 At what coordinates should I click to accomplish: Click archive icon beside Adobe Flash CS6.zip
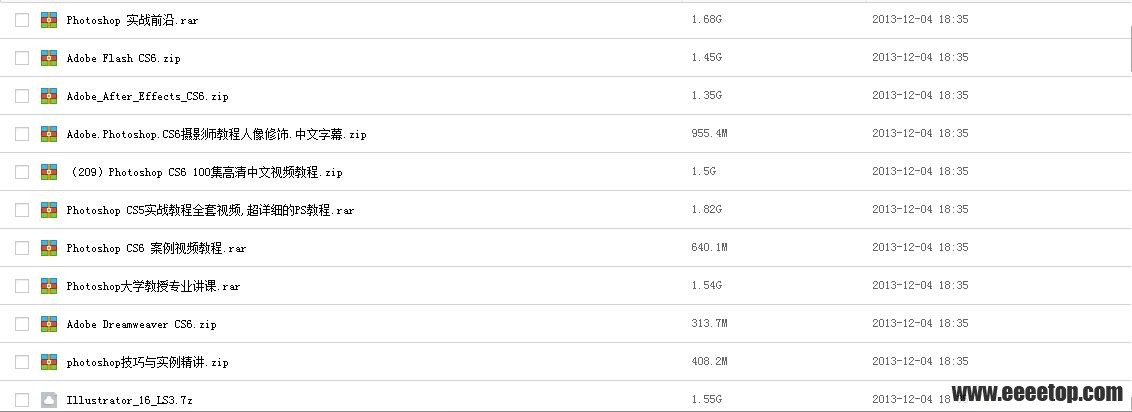pos(49,58)
